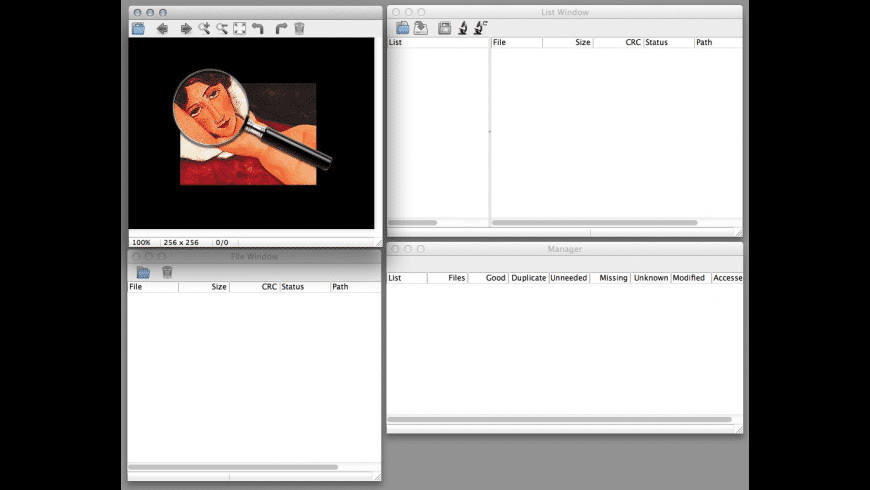This screenshot has width=870, height=490.
Task: Sort Manager by Missing column
Action: point(610,278)
